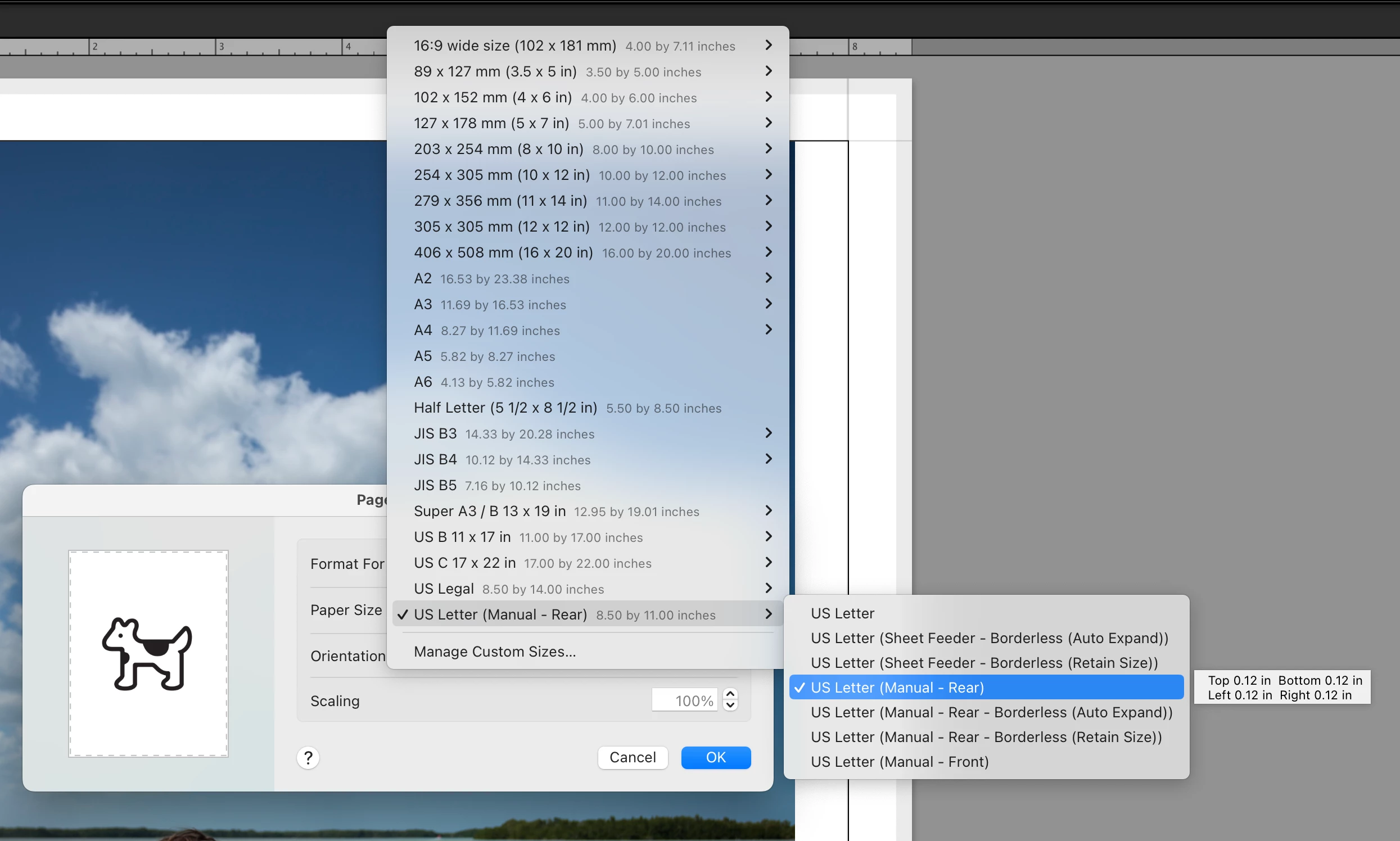Choose Manage Custom Sizes option
This screenshot has height=841, width=1400.
(x=494, y=652)
